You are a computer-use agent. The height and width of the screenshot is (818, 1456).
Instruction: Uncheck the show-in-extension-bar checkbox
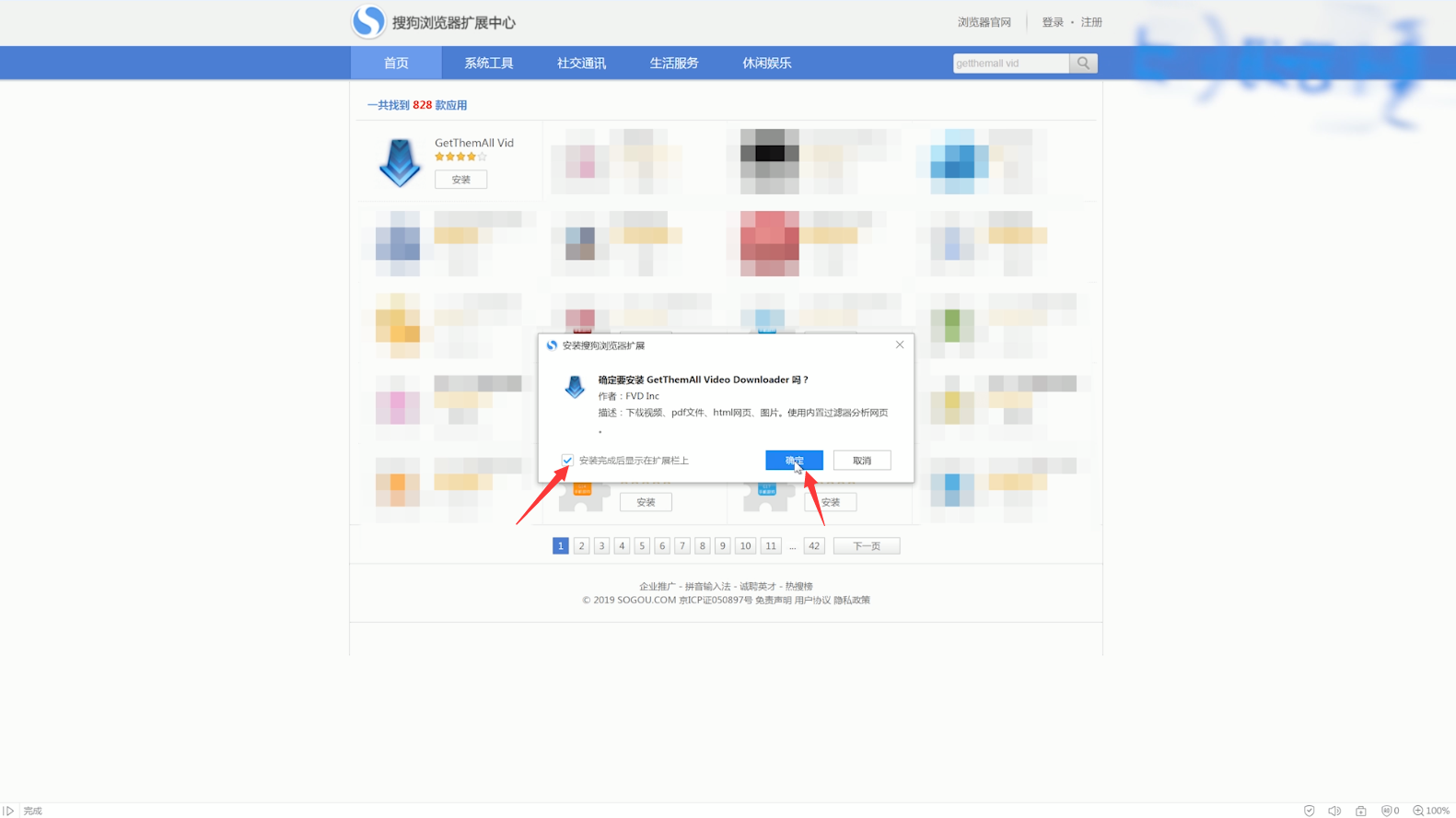point(567,460)
